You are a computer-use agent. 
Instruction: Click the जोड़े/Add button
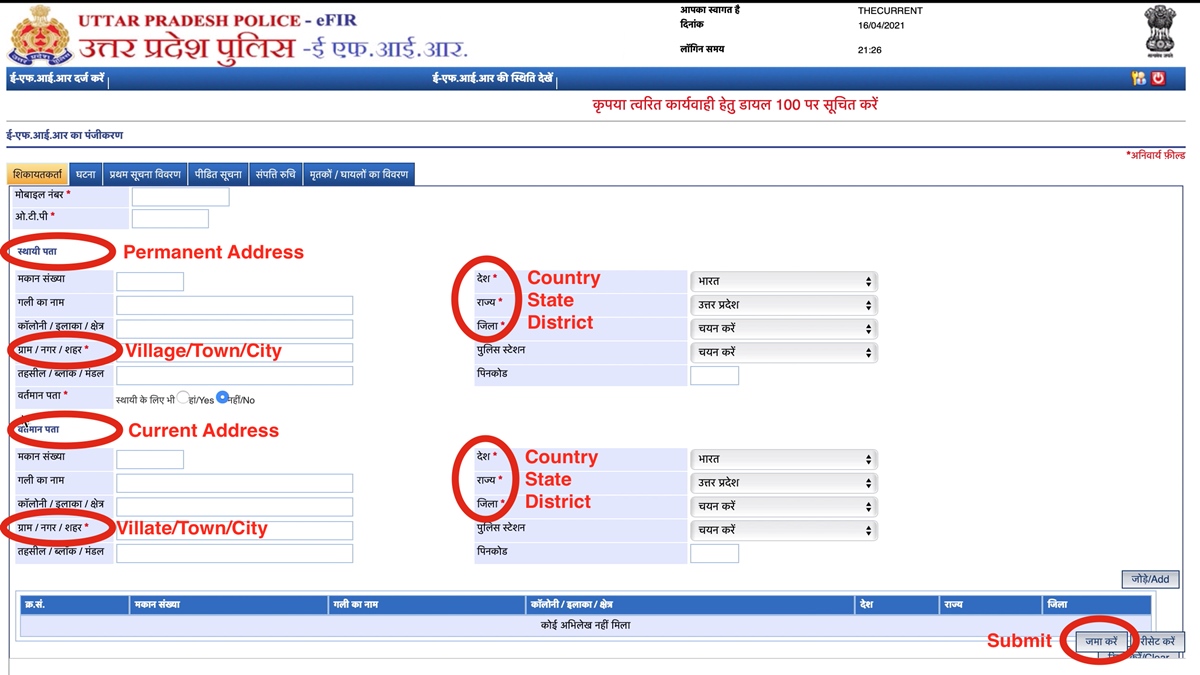[1151, 579]
